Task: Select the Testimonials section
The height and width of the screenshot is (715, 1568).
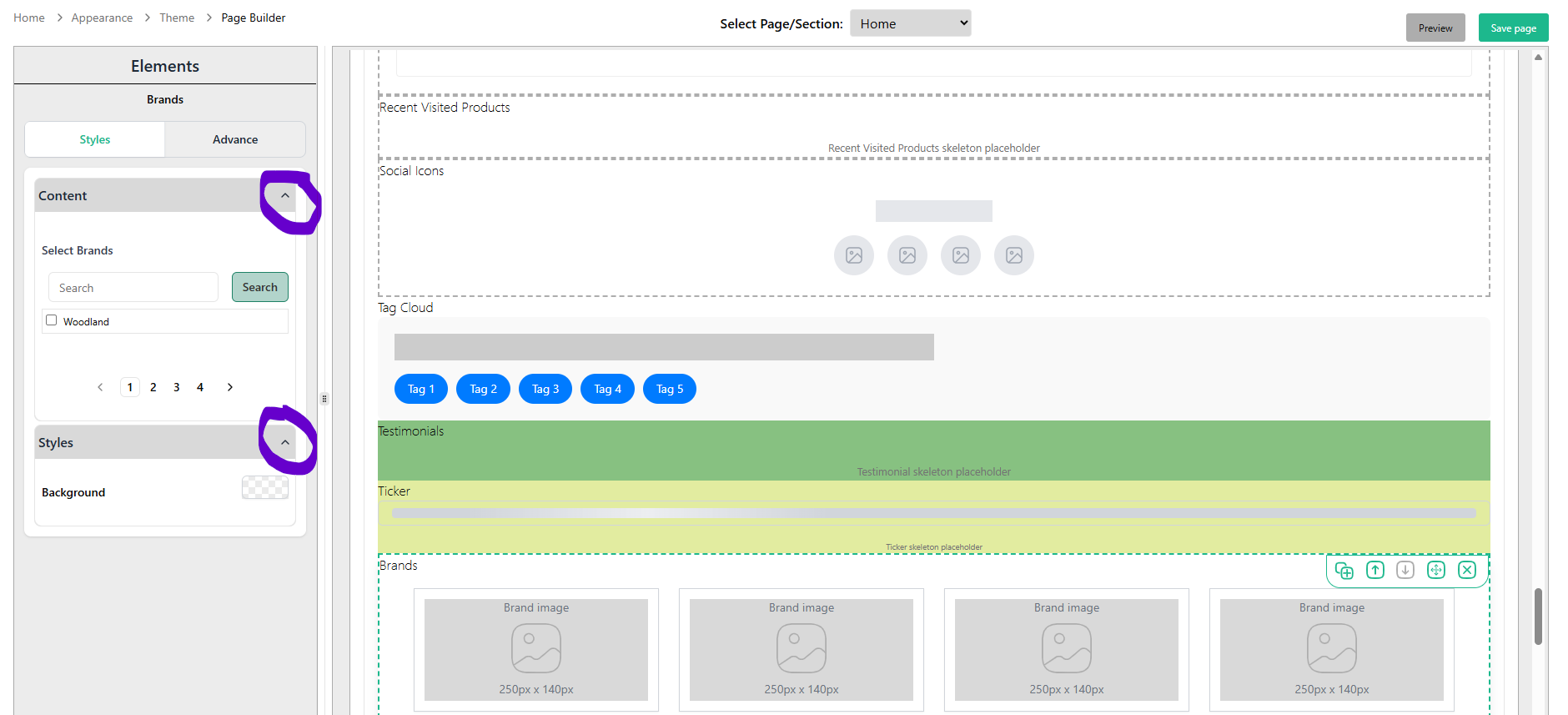Action: click(934, 451)
